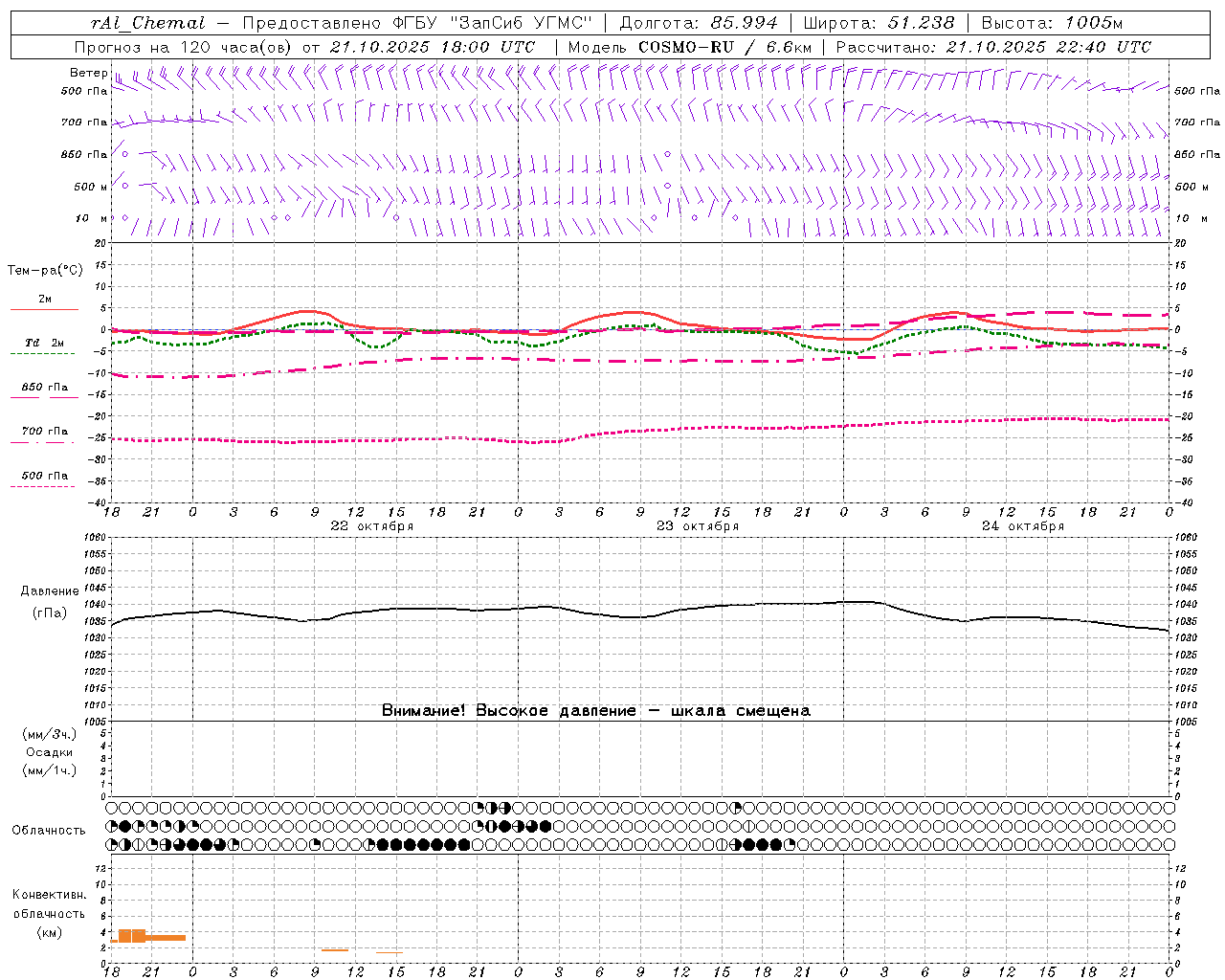Click the station name rAl_Chemal in header
The width and height of the screenshot is (1225, 980).
(148, 23)
